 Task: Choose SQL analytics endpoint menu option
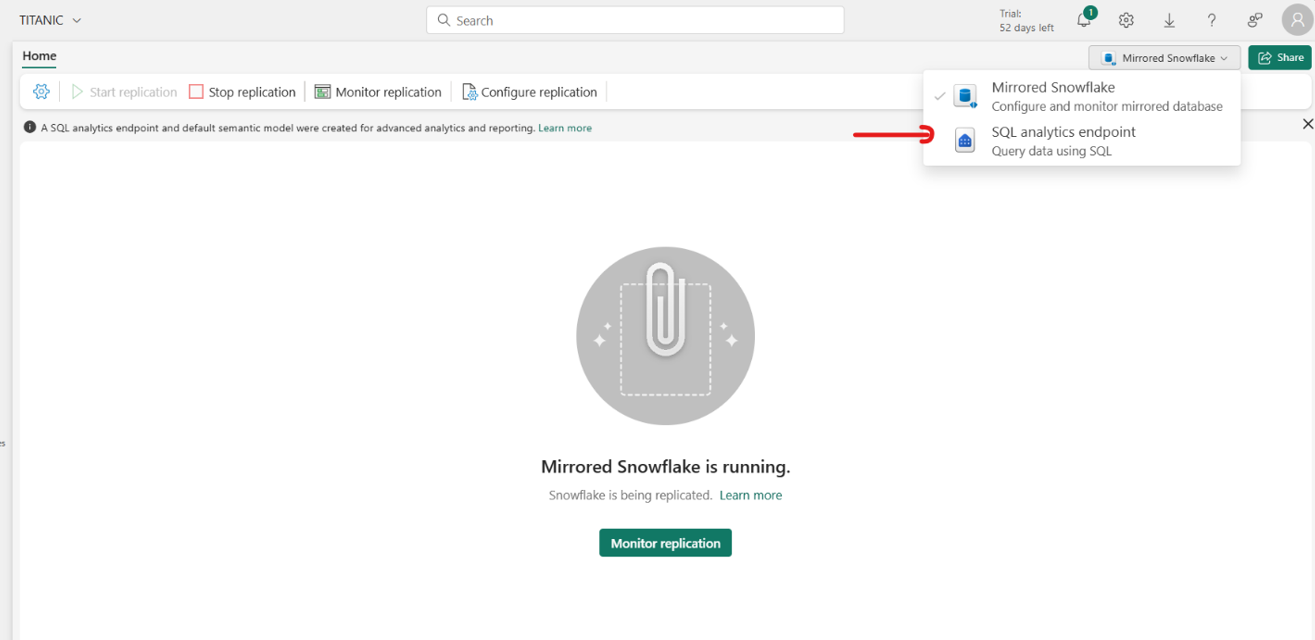coord(1082,141)
